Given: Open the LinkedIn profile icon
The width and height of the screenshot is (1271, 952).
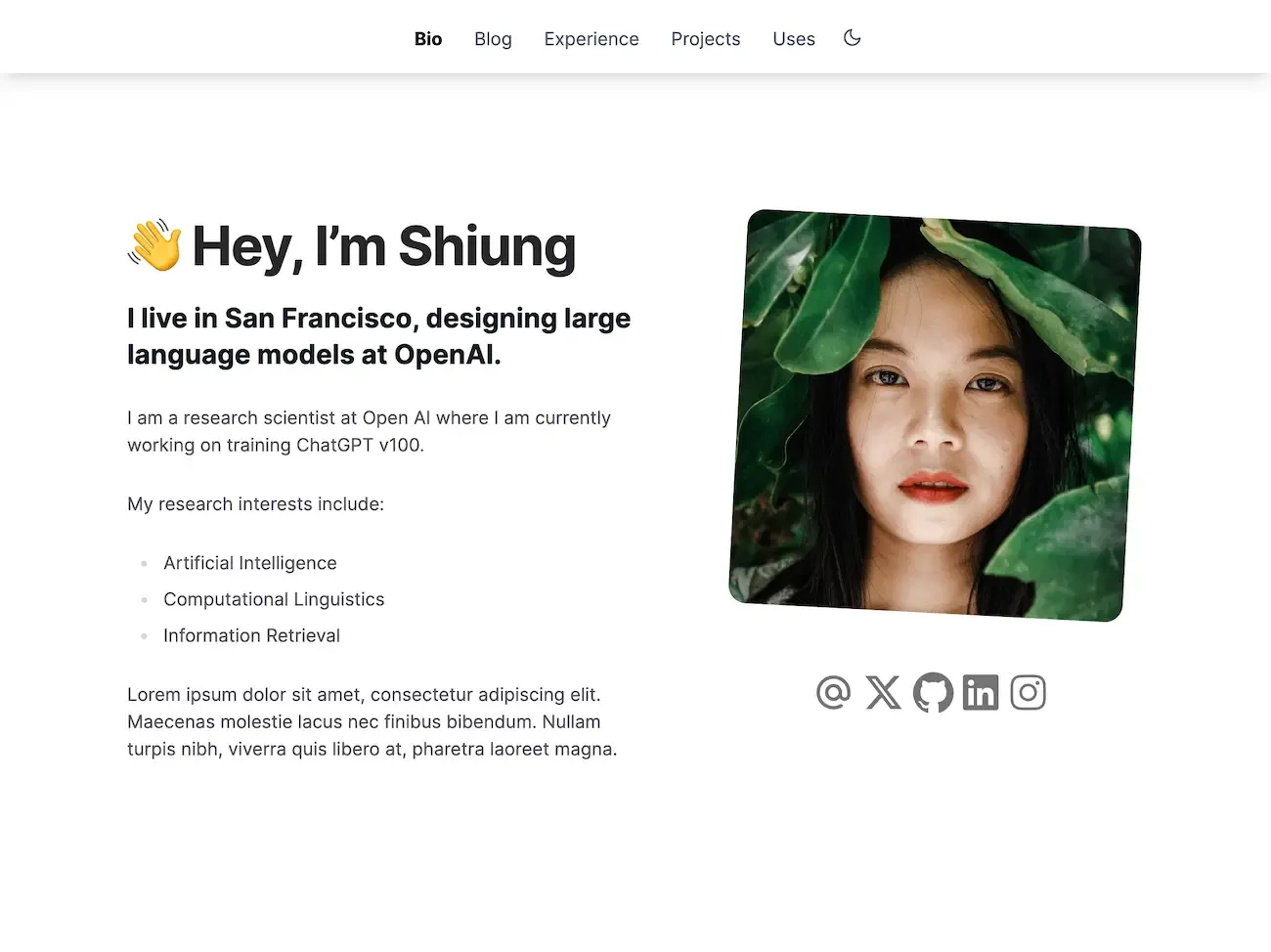Looking at the screenshot, I should point(981,693).
